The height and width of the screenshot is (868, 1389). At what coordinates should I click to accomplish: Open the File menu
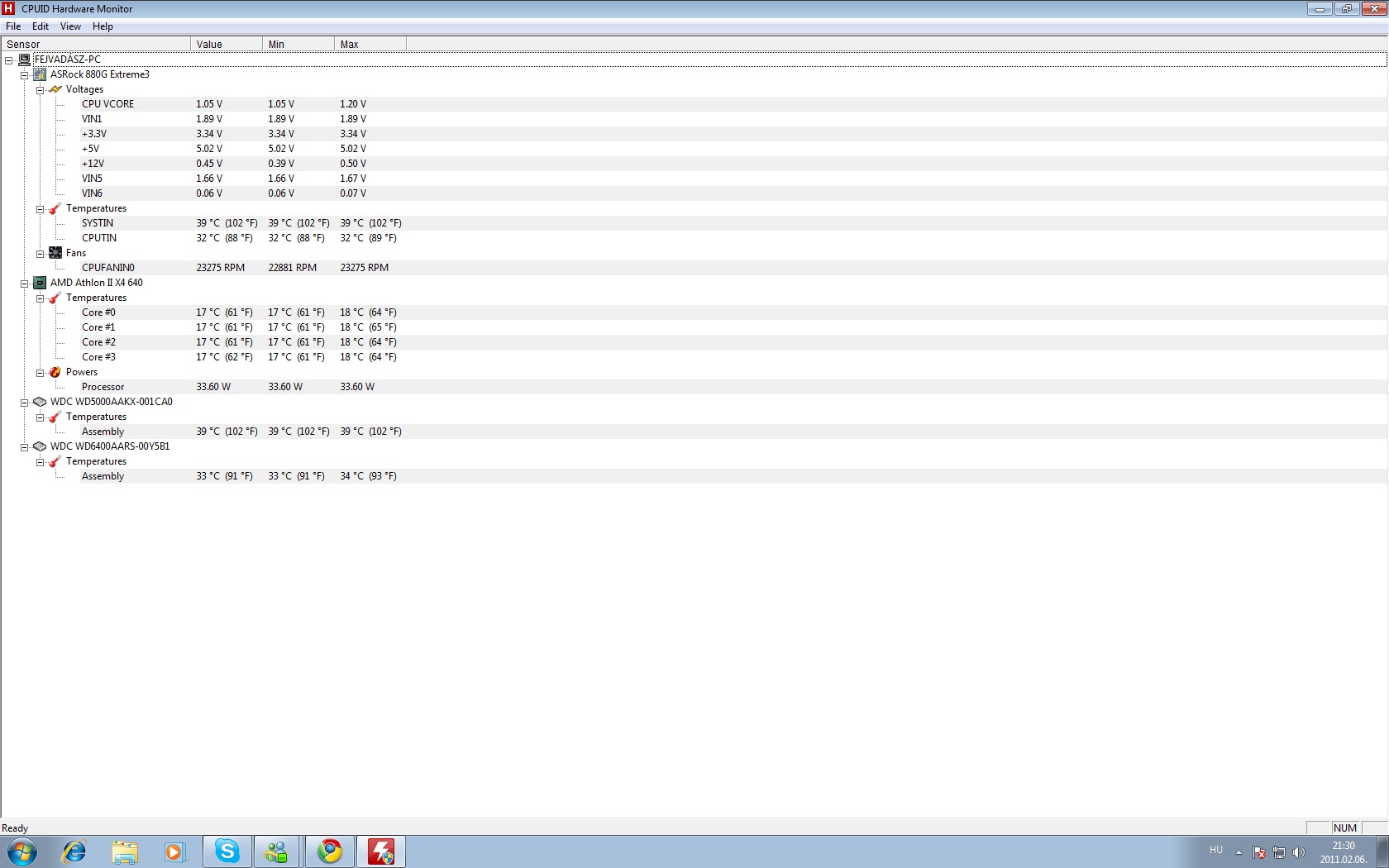coord(13,26)
